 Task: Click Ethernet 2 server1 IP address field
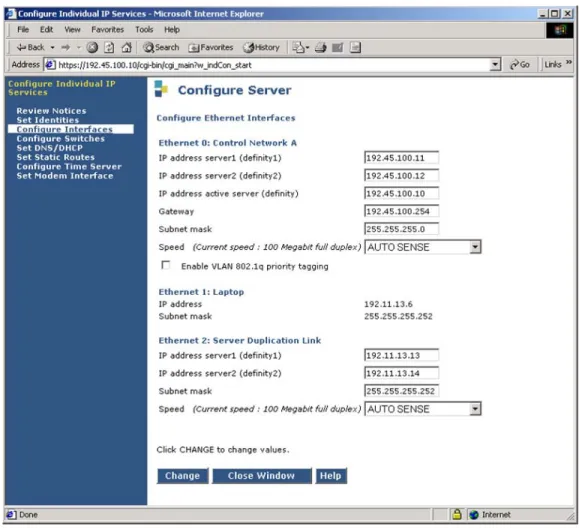(401, 355)
